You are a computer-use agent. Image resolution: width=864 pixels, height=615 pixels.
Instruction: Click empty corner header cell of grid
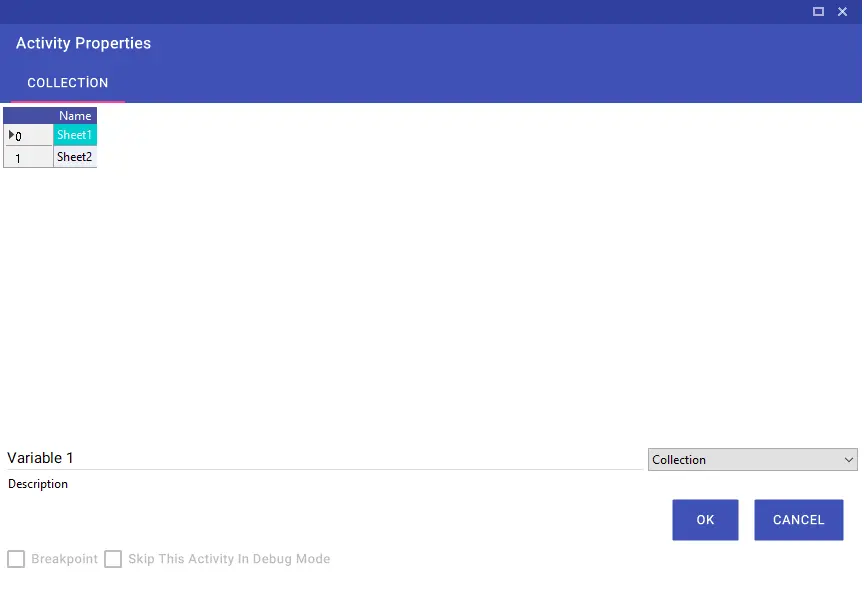coord(28,116)
